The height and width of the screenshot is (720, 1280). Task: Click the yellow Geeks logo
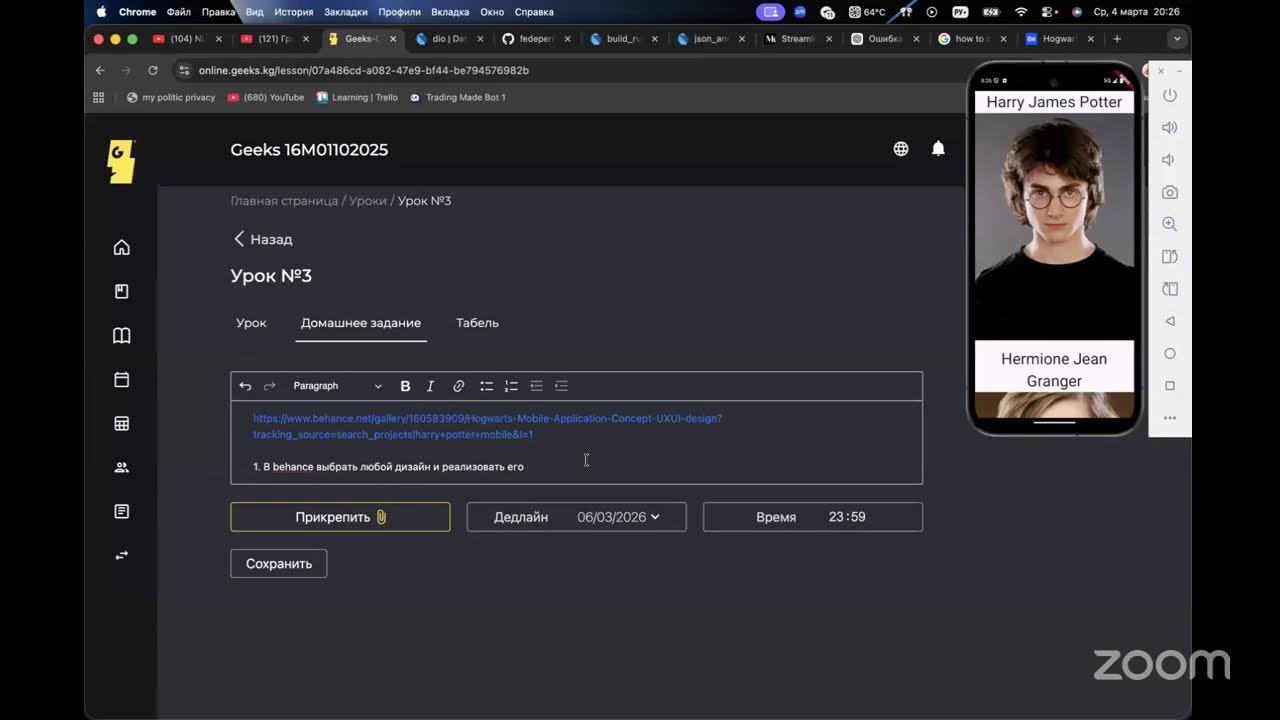[x=121, y=161]
